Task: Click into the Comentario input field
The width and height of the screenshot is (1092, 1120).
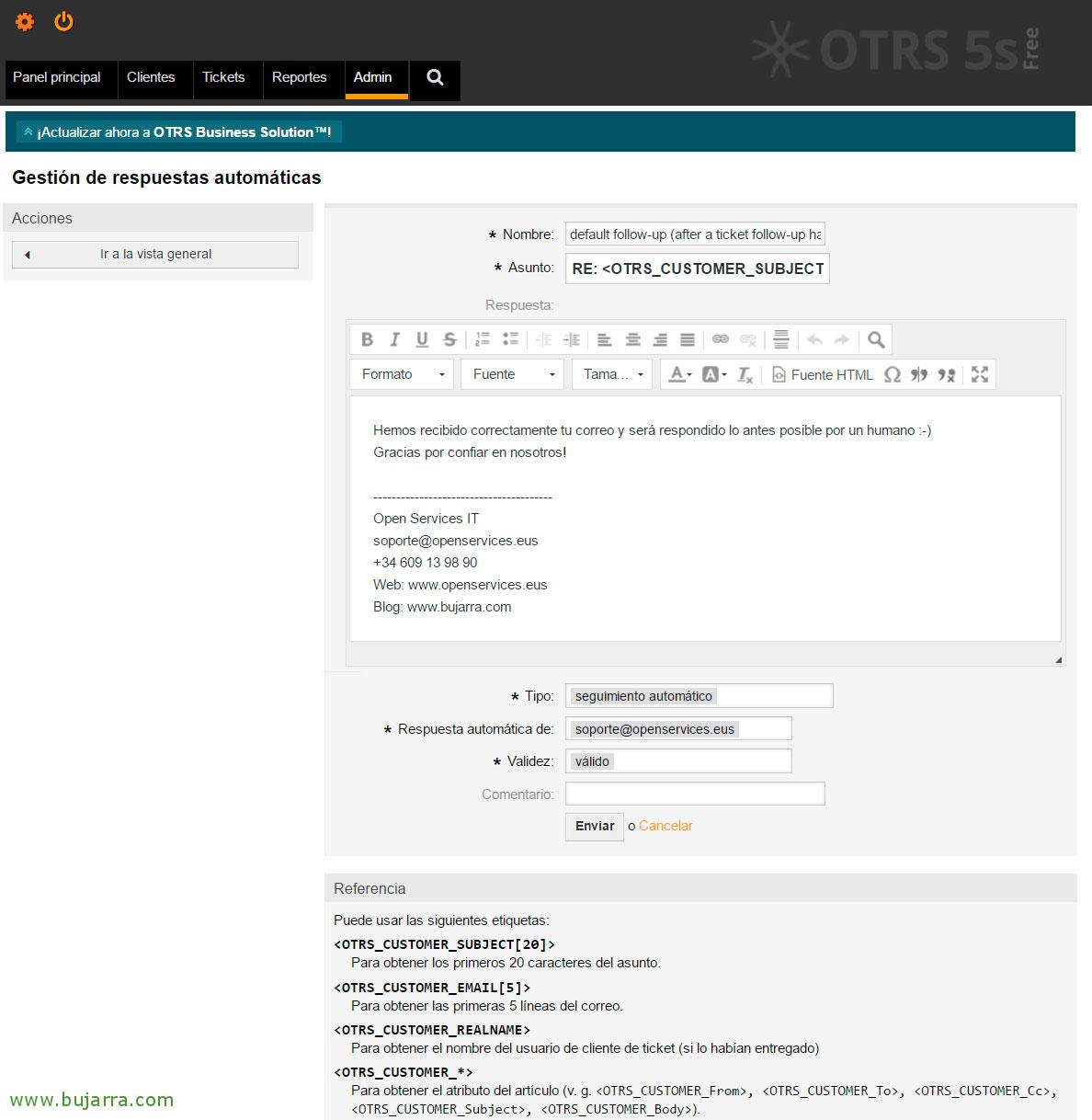Action: coord(695,794)
